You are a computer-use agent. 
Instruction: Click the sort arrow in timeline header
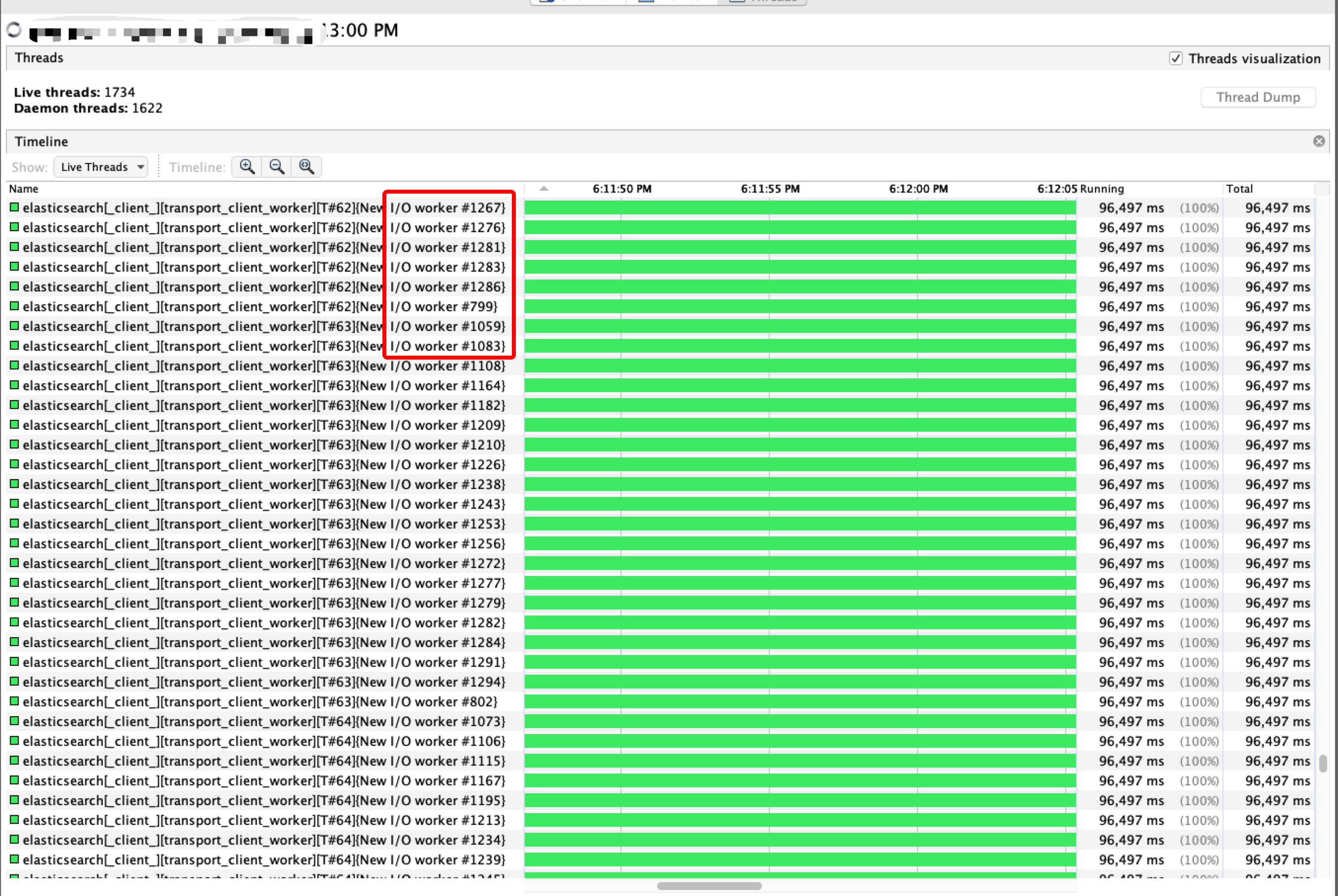click(544, 189)
